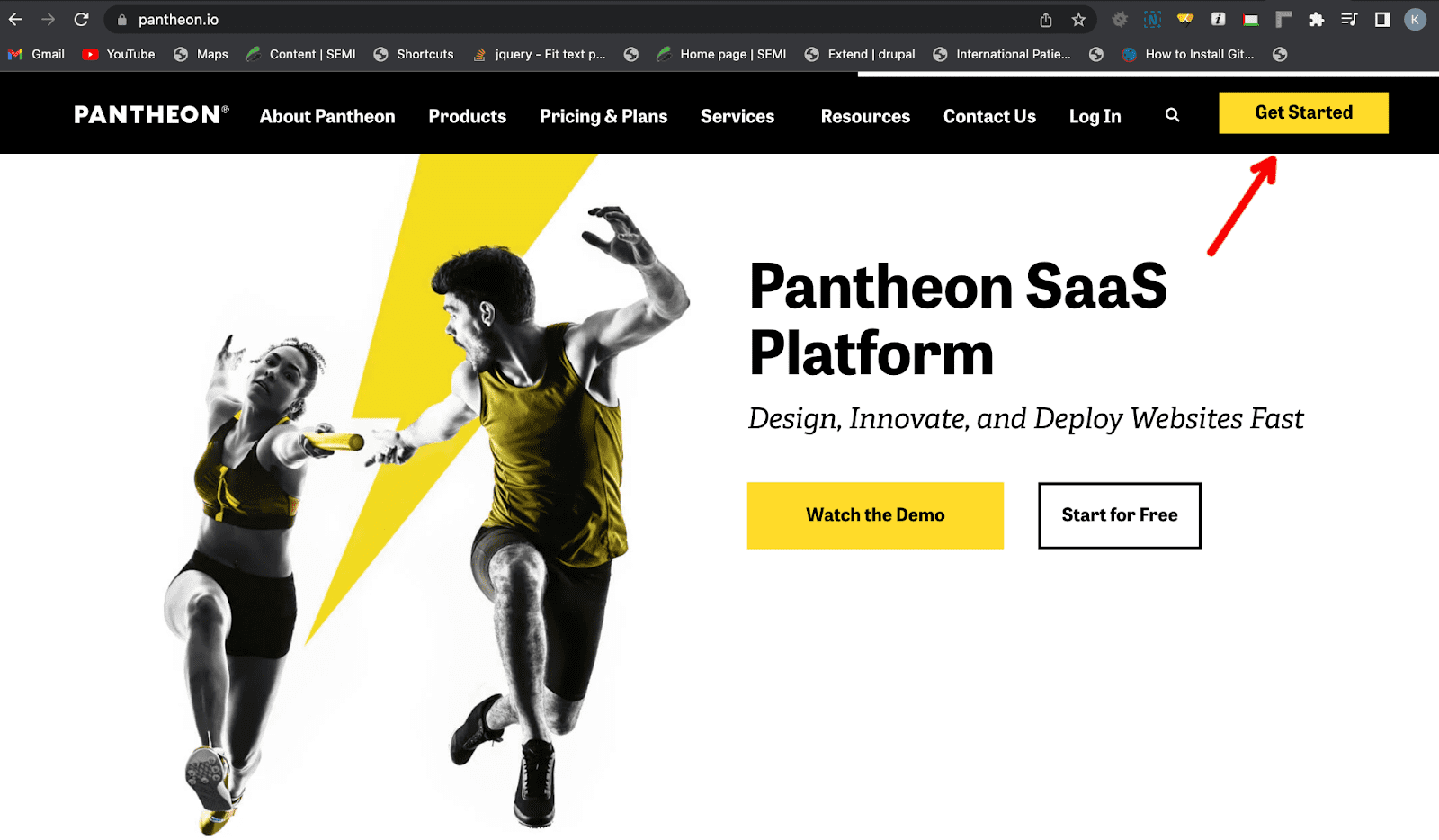Image resolution: width=1439 pixels, height=840 pixels.
Task: Click the yellow Get Started button
Action: (1303, 112)
